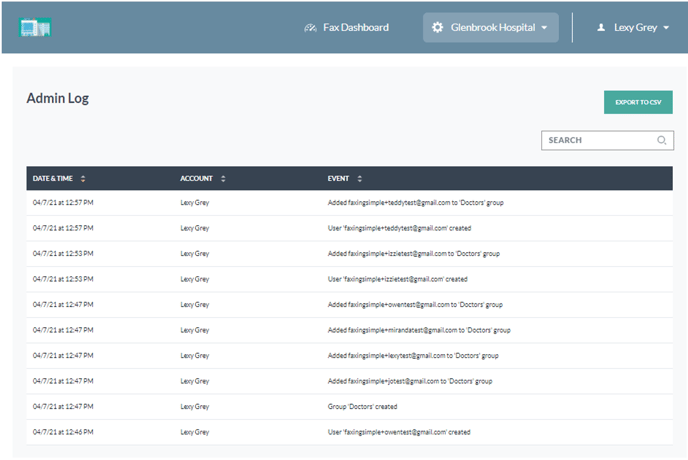Image resolution: width=688 pixels, height=460 pixels.
Task: Expand the Glenbrook Hospital dropdown arrow
Action: point(544,28)
